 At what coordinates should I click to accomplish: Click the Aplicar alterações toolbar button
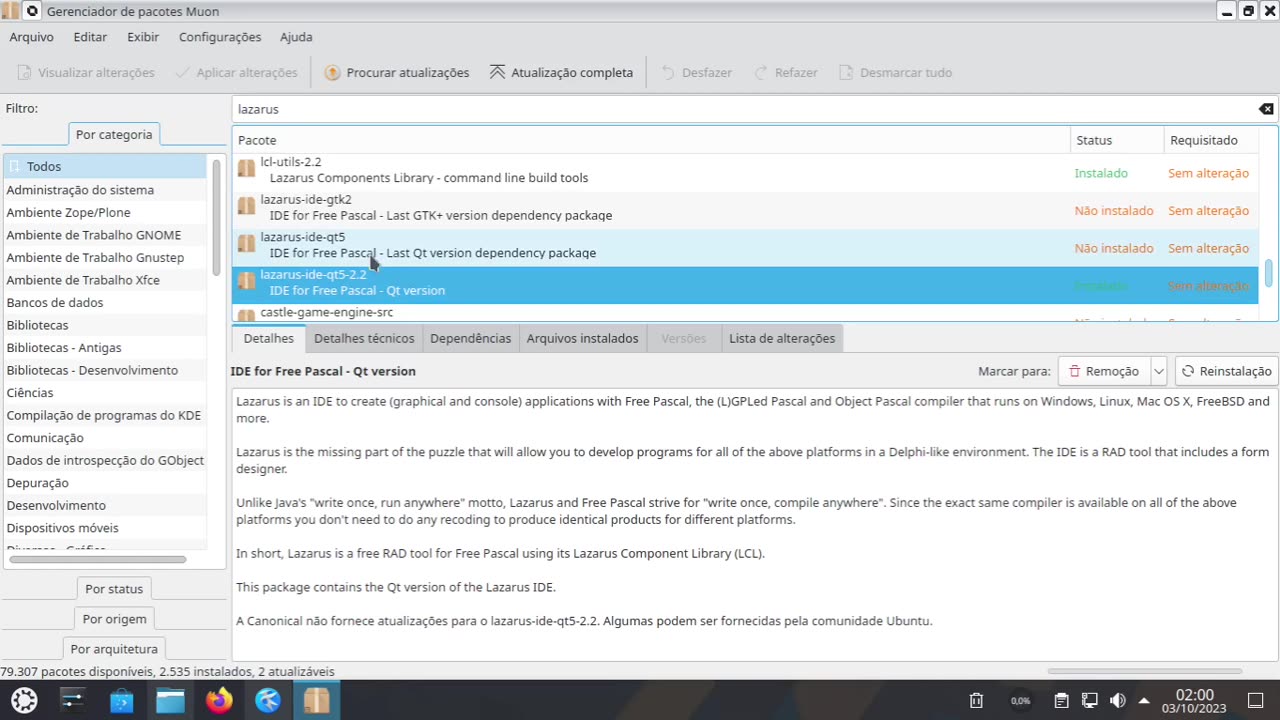tap(236, 72)
